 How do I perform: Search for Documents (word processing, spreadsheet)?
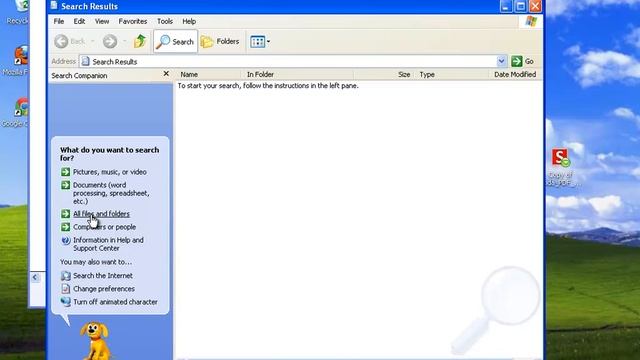tap(111, 193)
